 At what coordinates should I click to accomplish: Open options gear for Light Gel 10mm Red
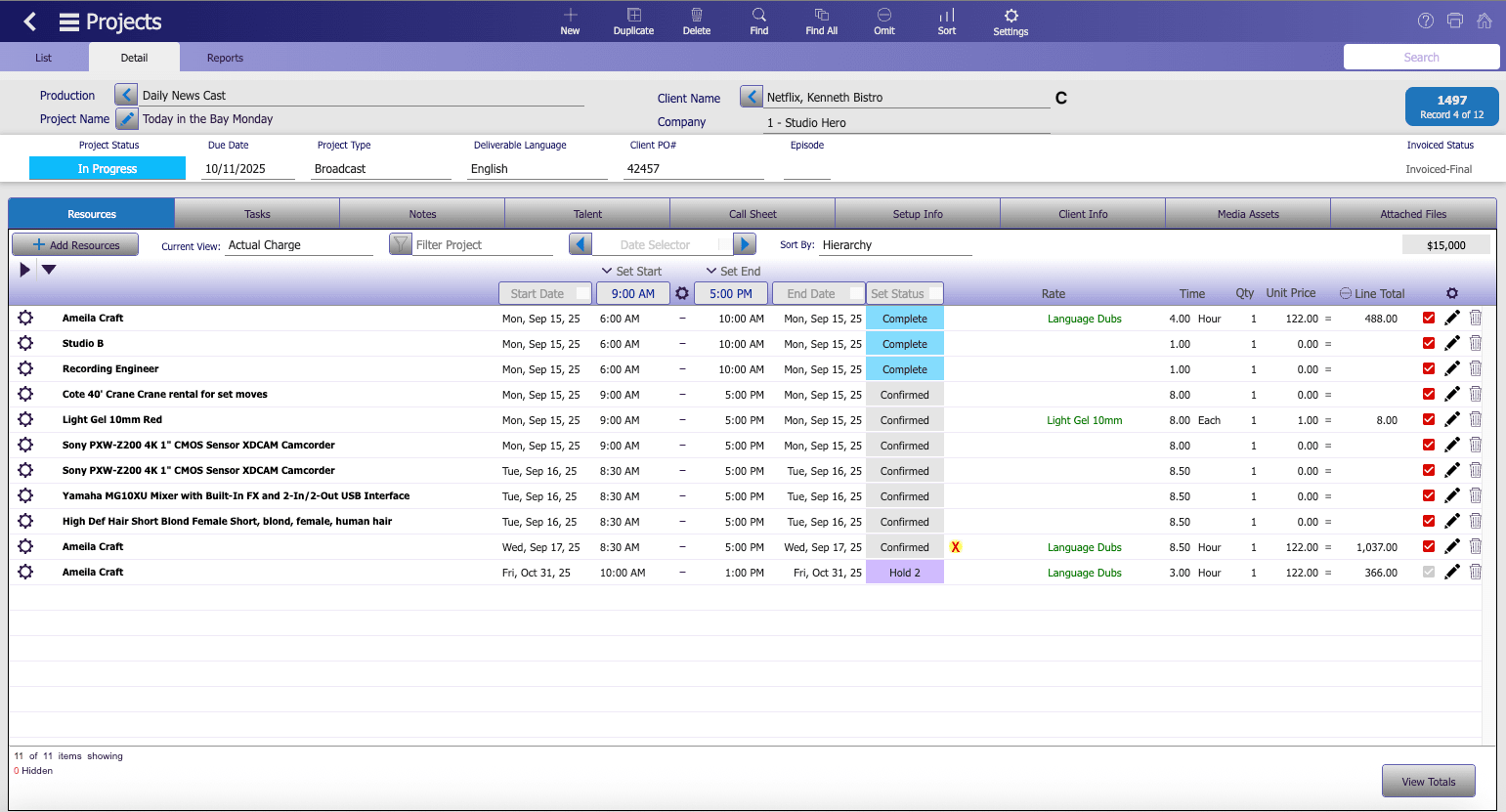[x=25, y=419]
